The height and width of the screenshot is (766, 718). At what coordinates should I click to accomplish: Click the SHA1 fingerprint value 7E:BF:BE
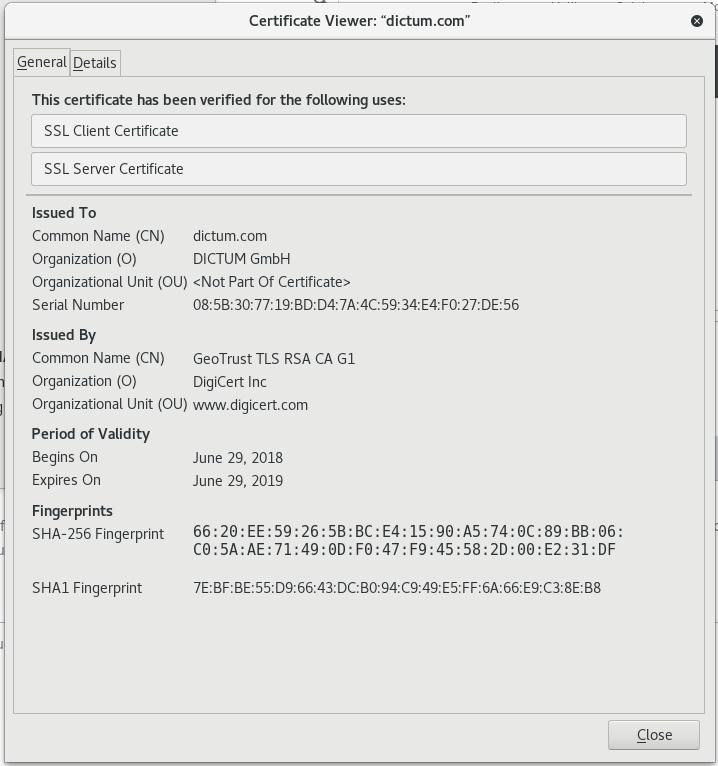397,588
